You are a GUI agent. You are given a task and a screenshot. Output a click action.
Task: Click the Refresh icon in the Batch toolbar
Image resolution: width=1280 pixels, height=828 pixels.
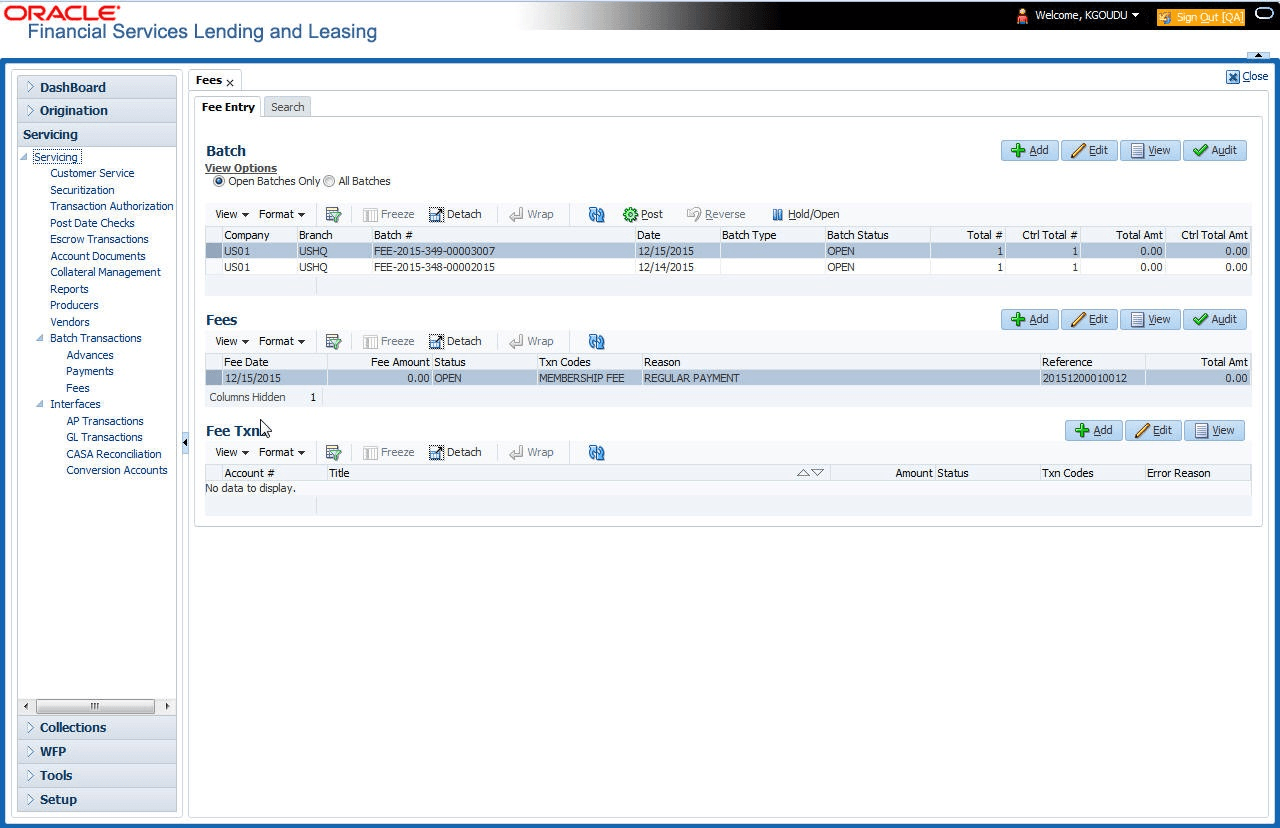[x=597, y=214]
